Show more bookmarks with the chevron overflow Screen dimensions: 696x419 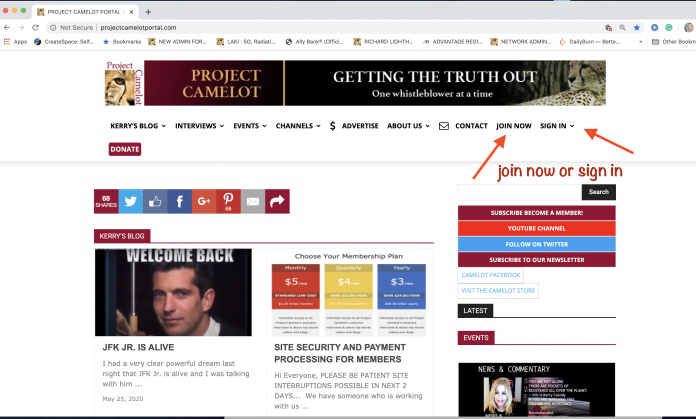point(641,42)
